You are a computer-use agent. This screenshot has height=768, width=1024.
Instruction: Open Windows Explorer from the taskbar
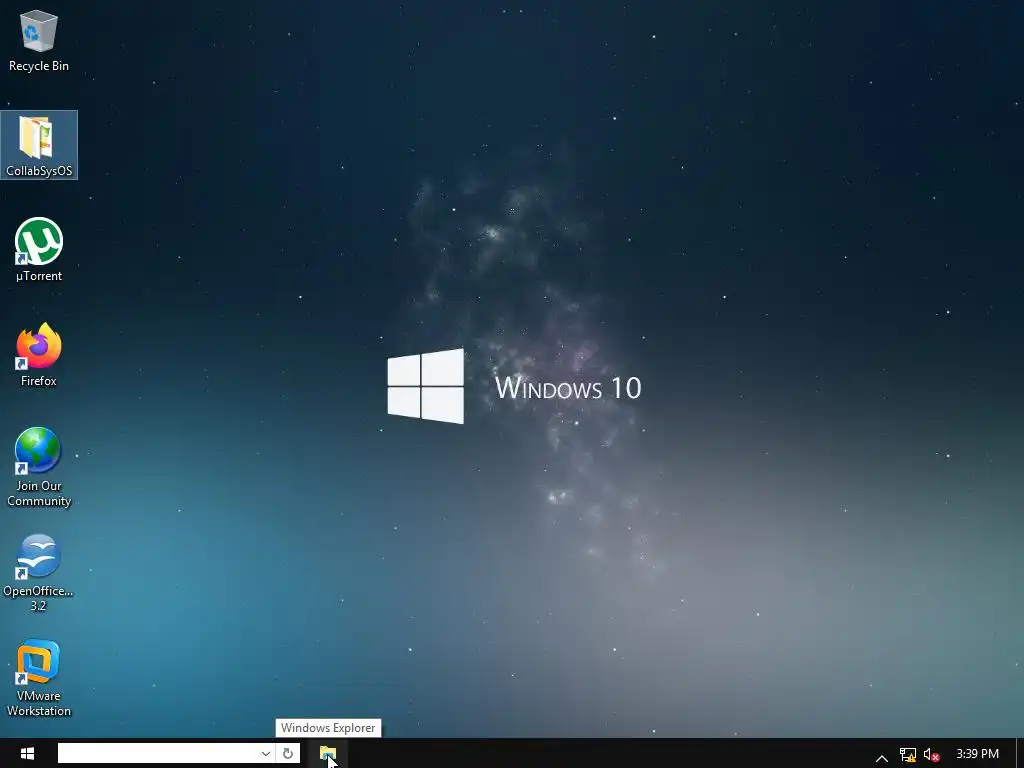point(328,754)
